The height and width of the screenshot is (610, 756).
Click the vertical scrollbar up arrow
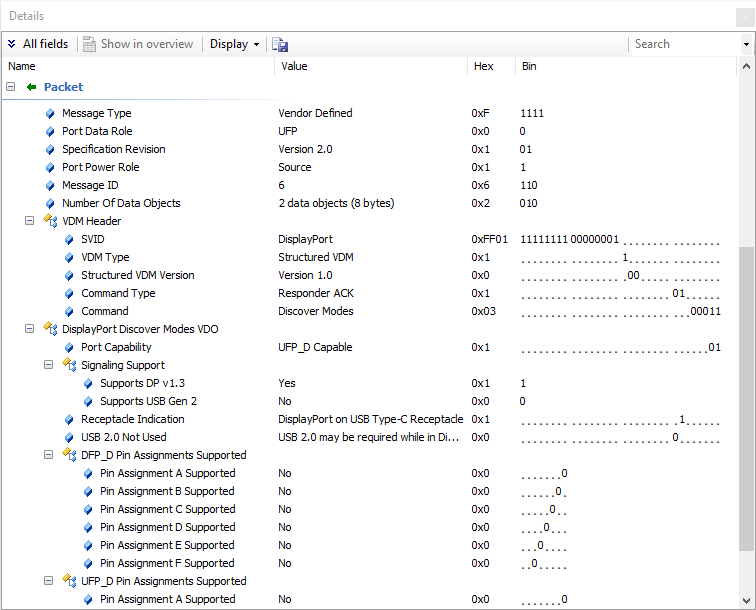click(x=747, y=67)
